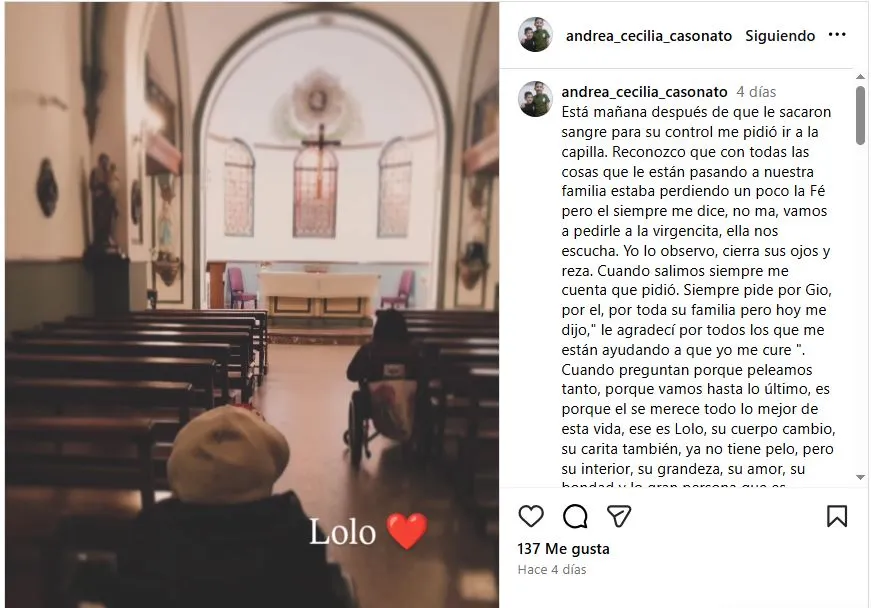View the list of 137 Me gusta
The image size is (871, 608).
pyautogui.click(x=563, y=549)
